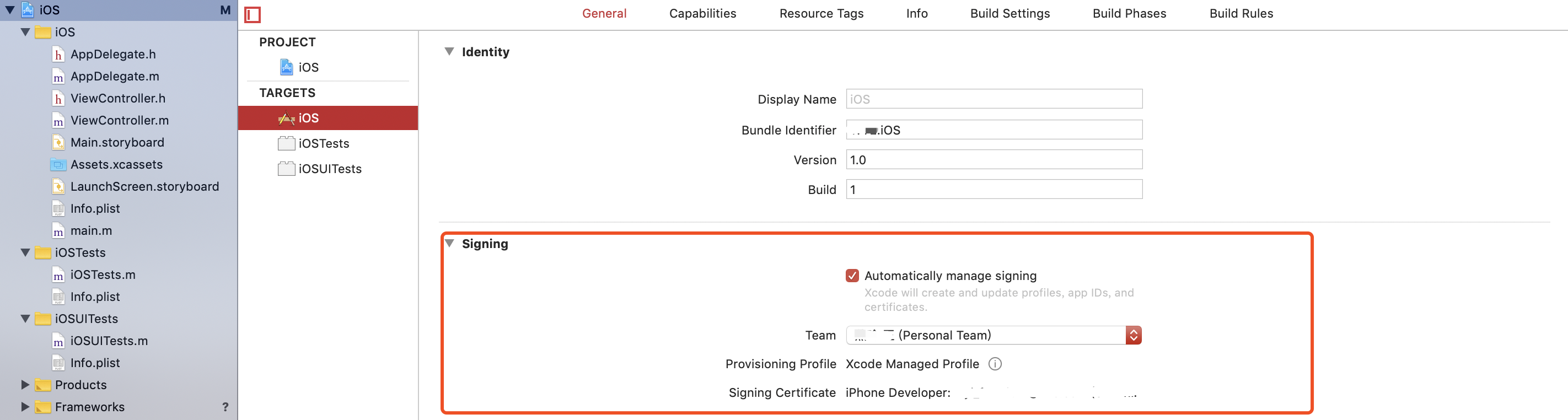The image size is (1568, 420).
Task: Click the Frameworks folder icon
Action: (x=42, y=407)
